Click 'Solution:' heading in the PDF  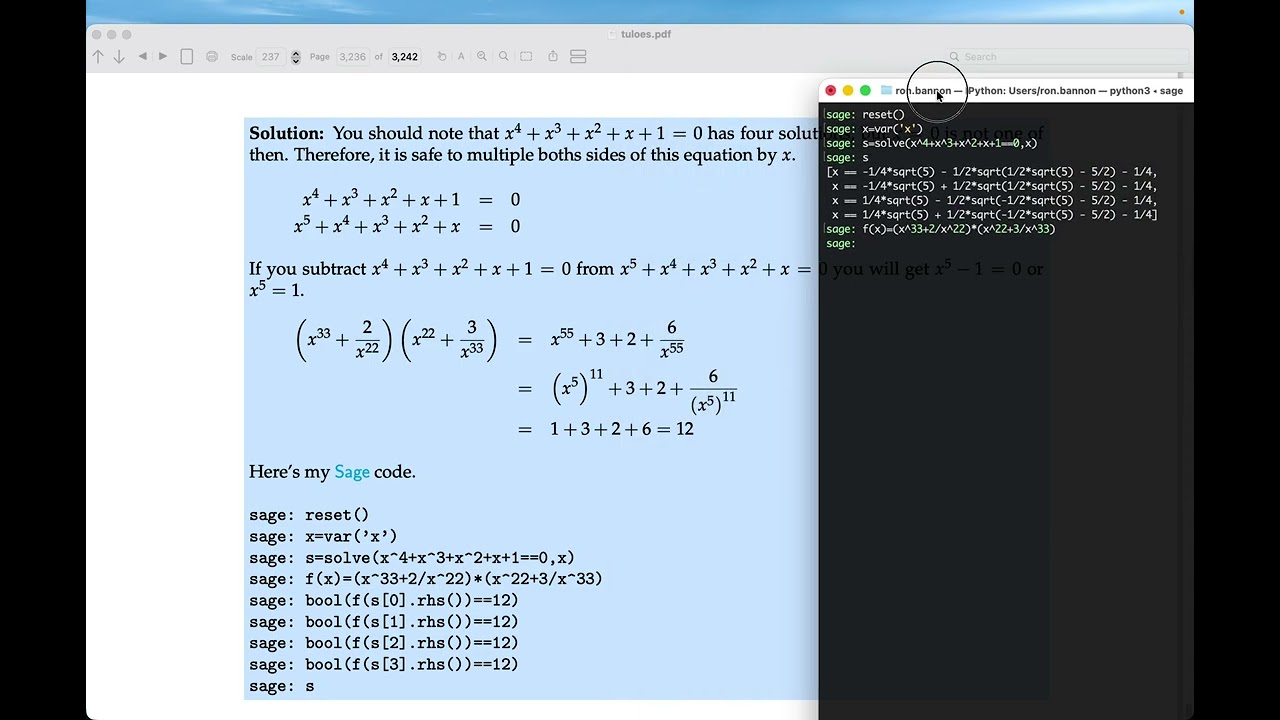tap(287, 133)
